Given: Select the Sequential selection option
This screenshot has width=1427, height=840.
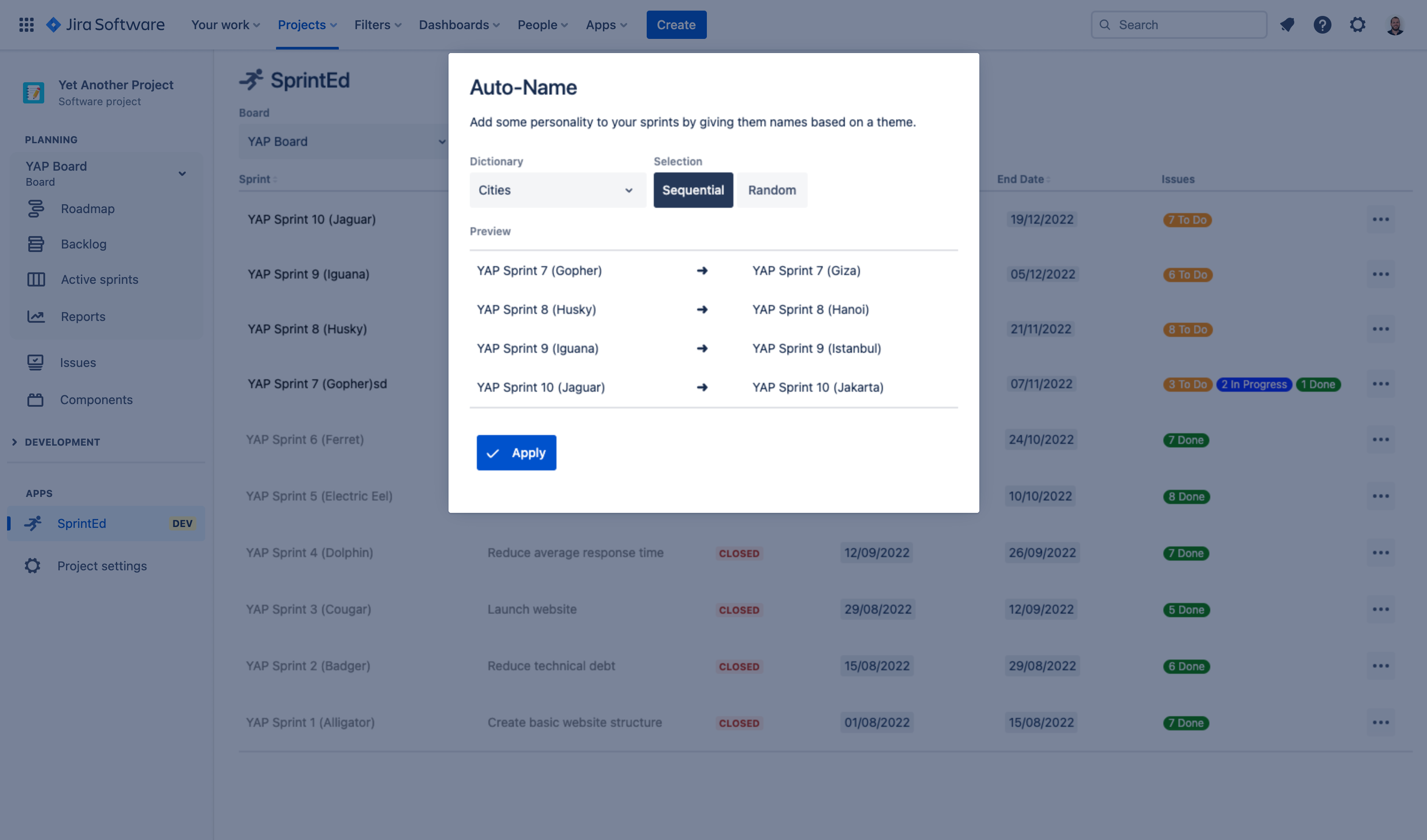Looking at the screenshot, I should pos(693,190).
